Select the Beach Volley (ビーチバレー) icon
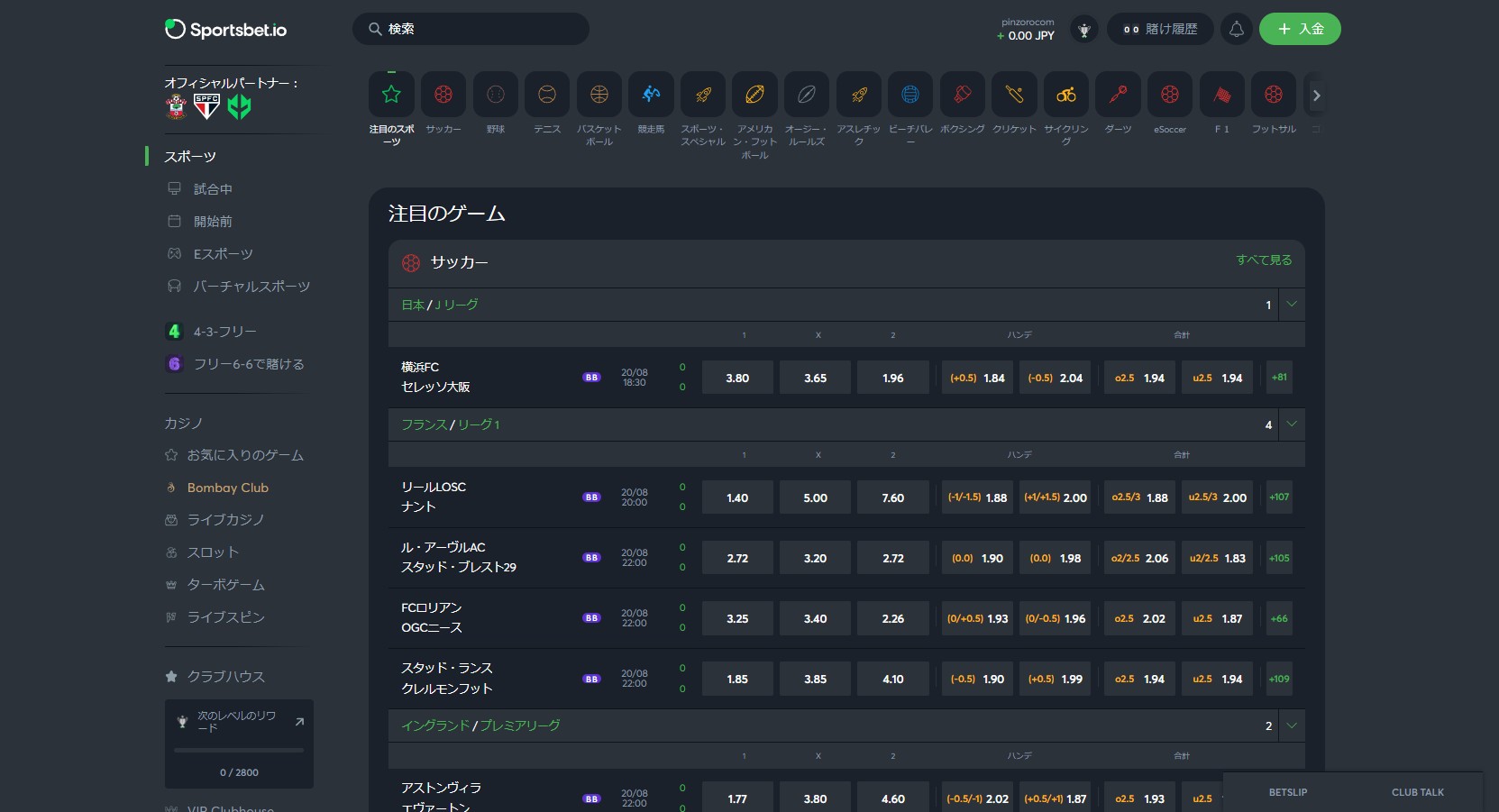1499x812 pixels. [910, 95]
